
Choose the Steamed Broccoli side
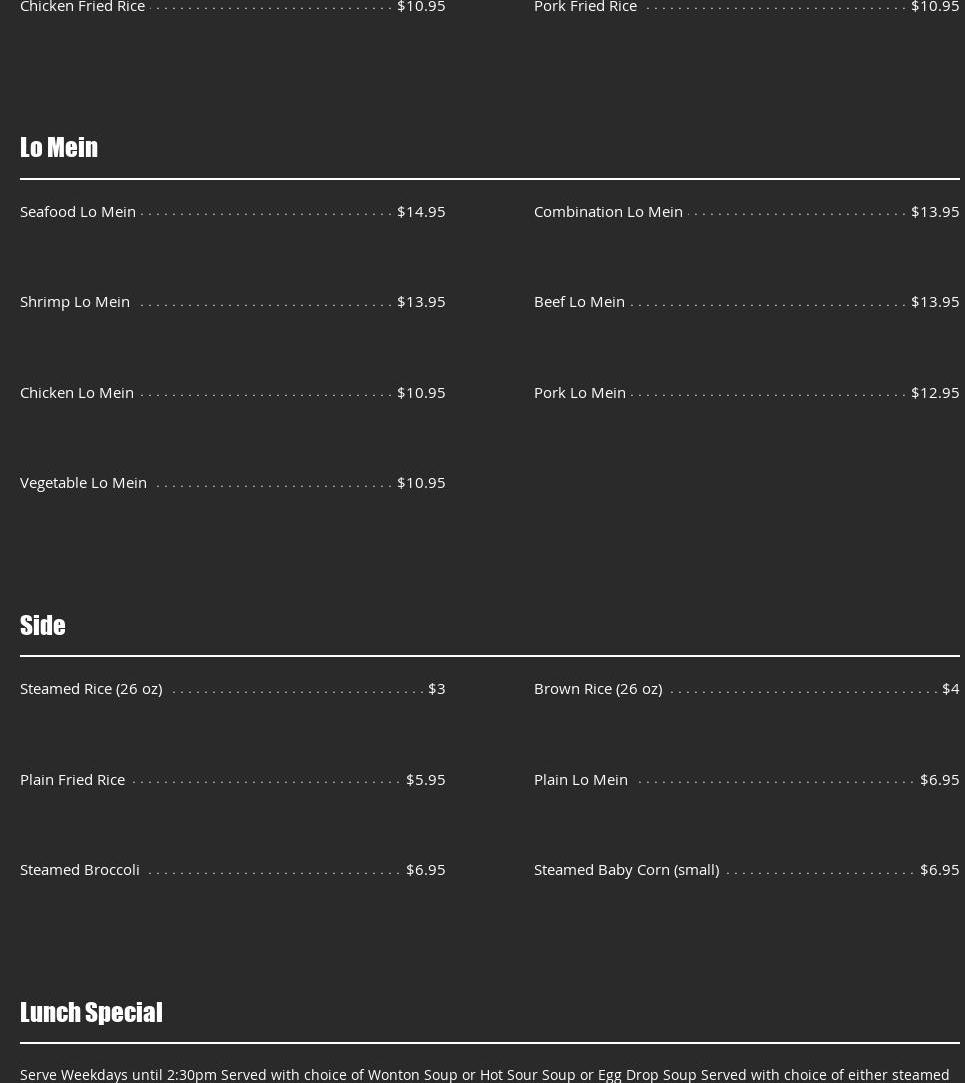point(80,869)
